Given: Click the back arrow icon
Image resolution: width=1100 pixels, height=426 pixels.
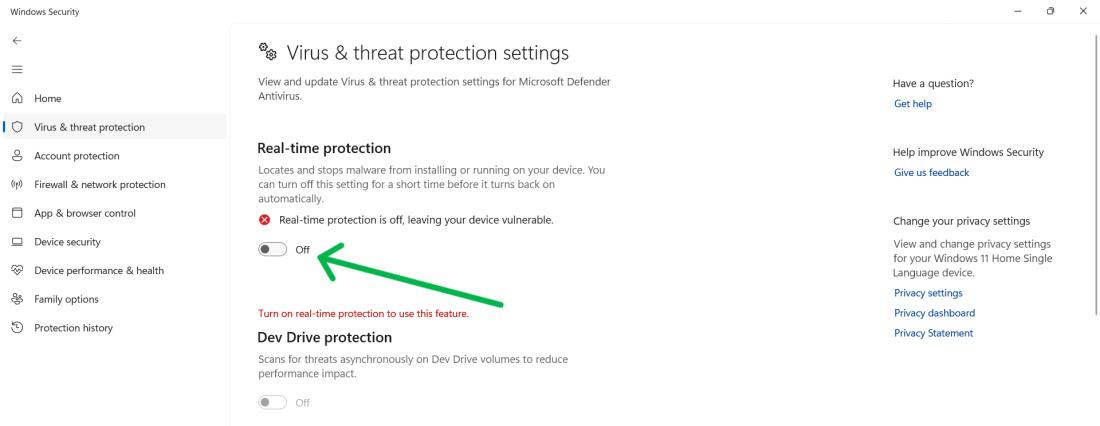Looking at the screenshot, I should pos(16,41).
